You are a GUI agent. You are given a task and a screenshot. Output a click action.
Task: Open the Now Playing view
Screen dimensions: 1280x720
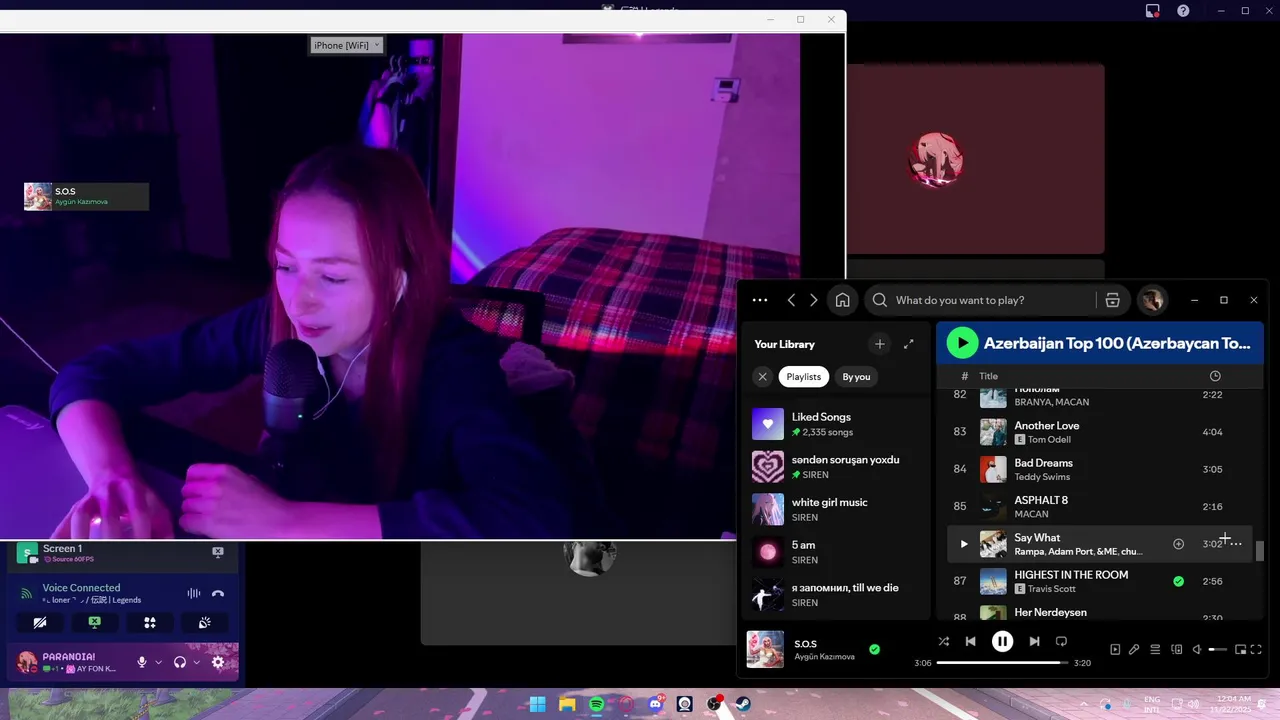[1115, 649]
